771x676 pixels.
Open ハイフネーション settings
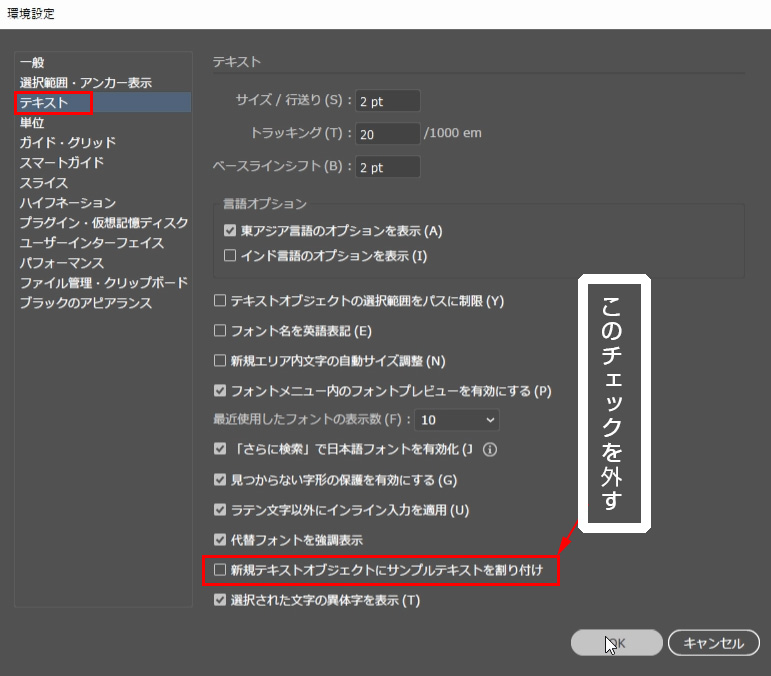68,203
